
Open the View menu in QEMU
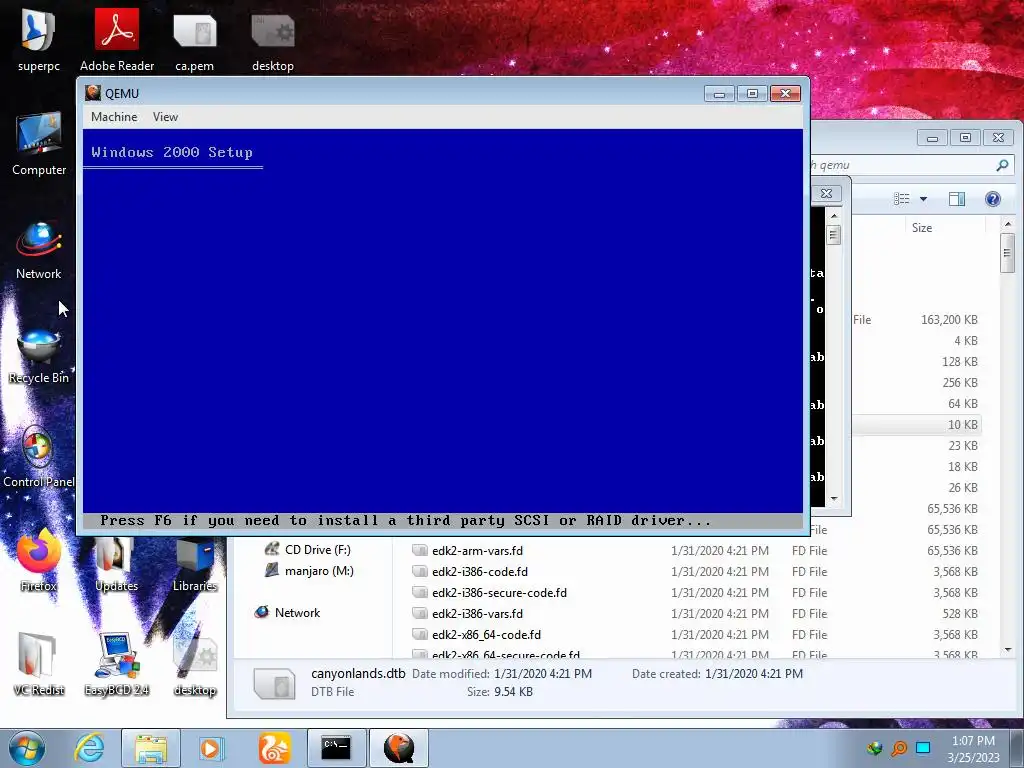pyautogui.click(x=165, y=117)
